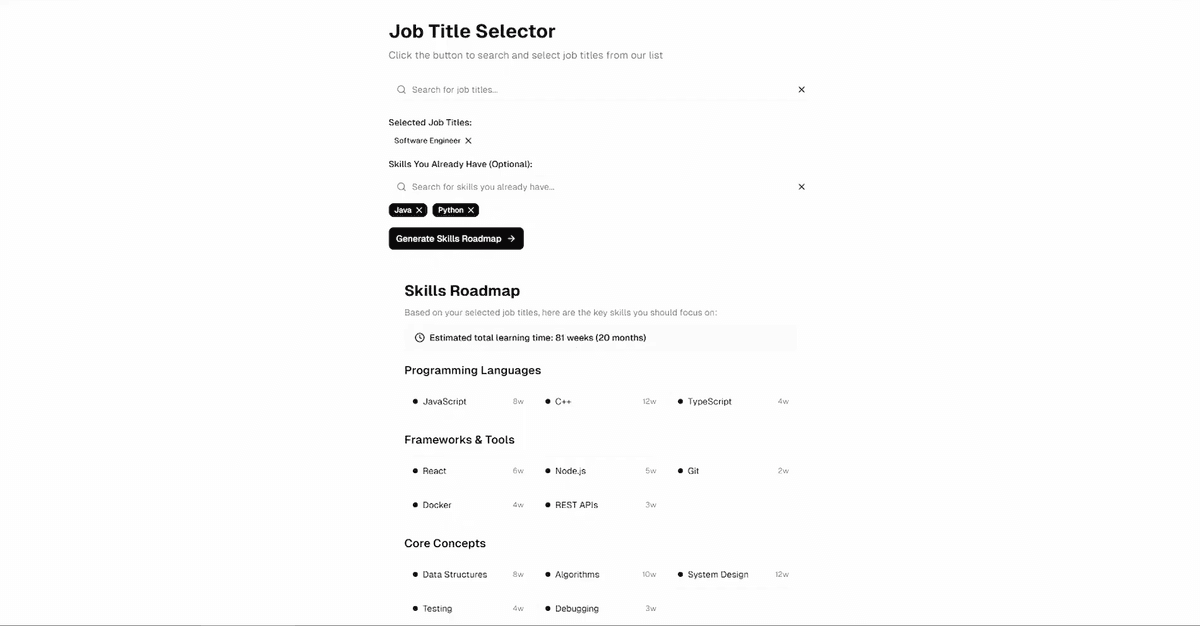Remove the Java skill tag
Image resolution: width=1200 pixels, height=626 pixels.
pyautogui.click(x=420, y=210)
